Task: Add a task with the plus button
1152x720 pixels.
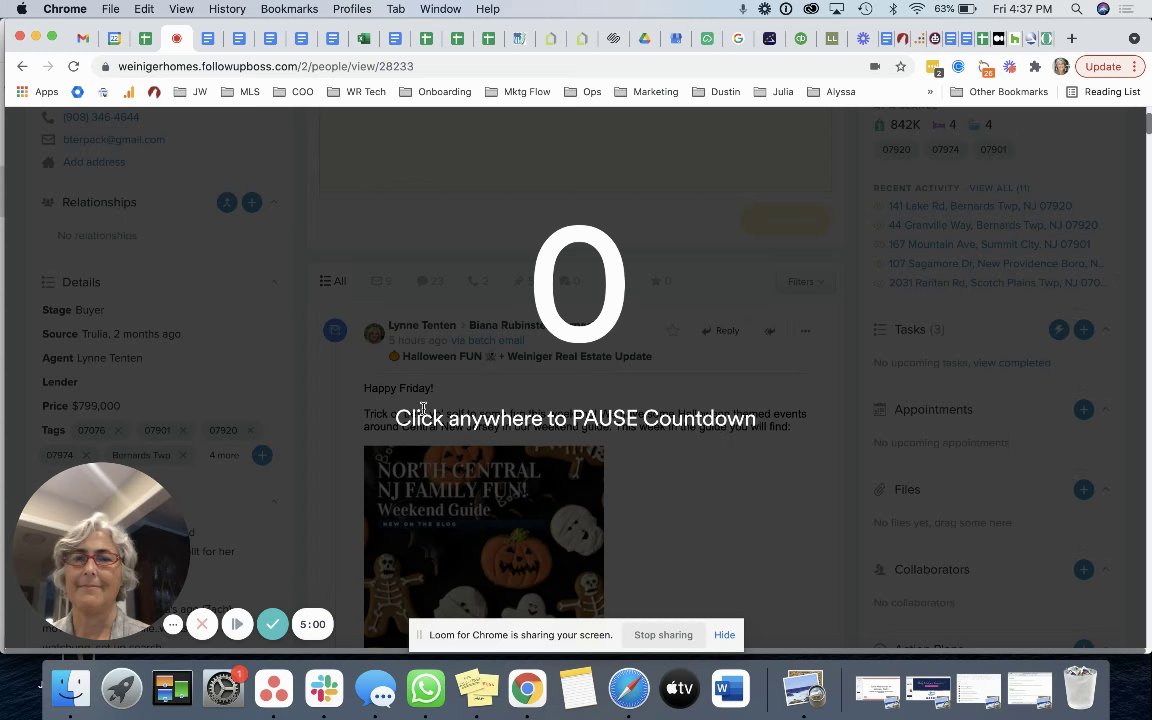Action: point(1084,330)
